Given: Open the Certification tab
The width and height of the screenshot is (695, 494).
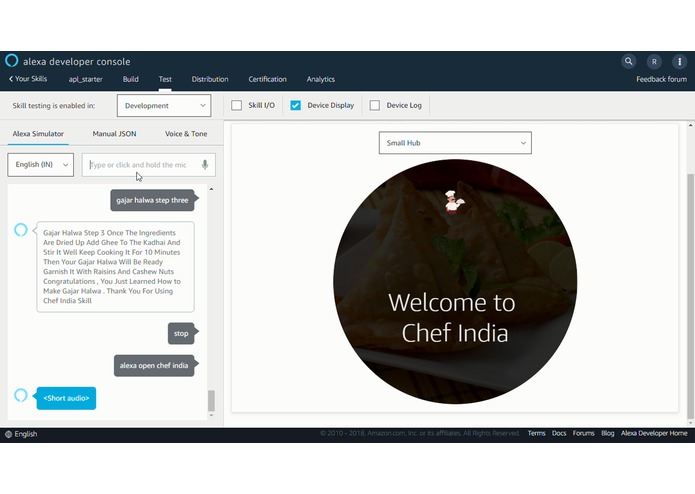Looking at the screenshot, I should (x=267, y=79).
